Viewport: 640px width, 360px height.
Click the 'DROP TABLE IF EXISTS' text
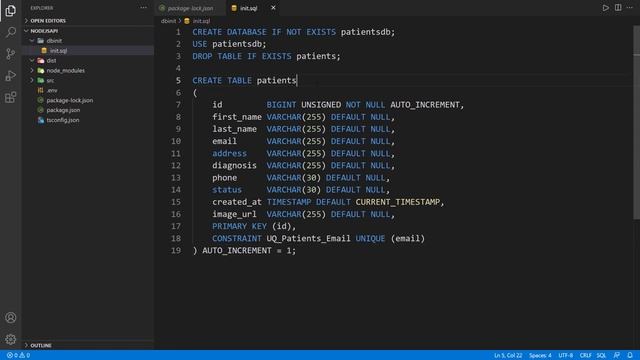tap(242, 56)
